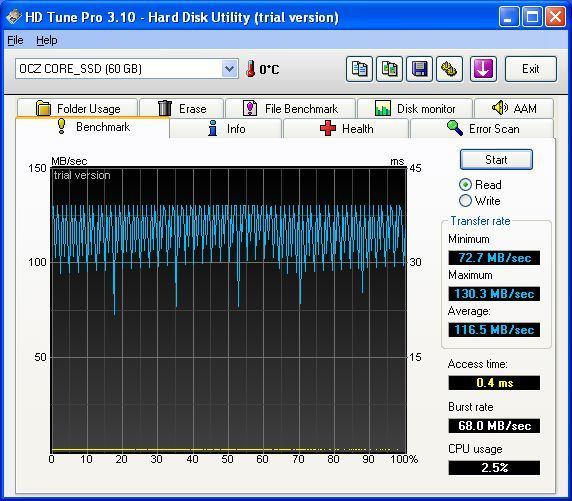Switch to the Error Scan tab
This screenshot has height=501, width=572.
[482, 129]
